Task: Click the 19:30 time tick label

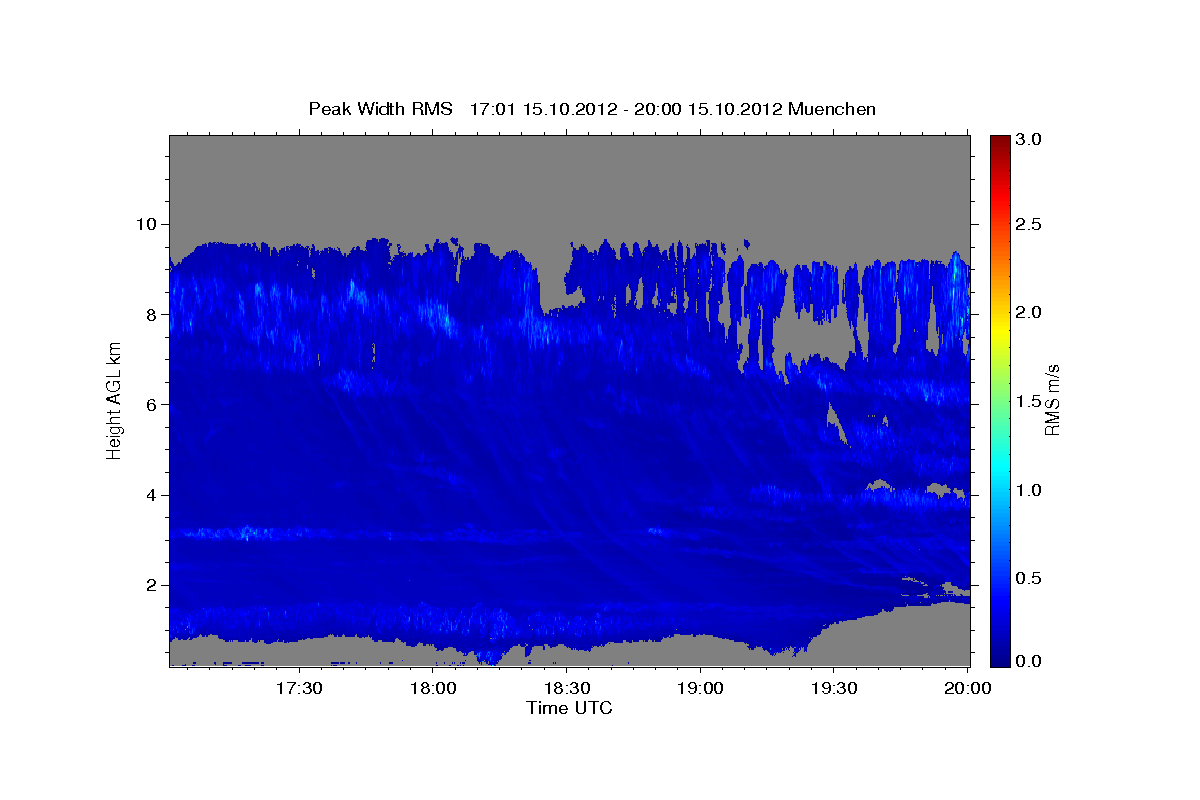Action: coord(833,689)
